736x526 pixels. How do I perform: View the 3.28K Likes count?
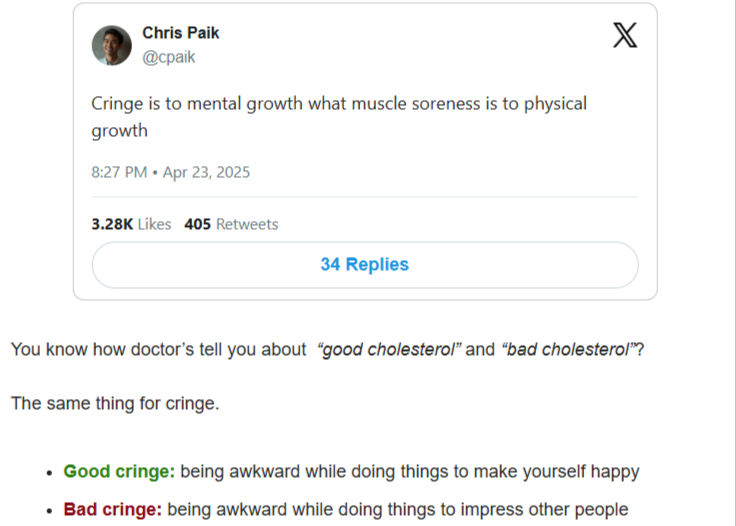pyautogui.click(x=131, y=224)
